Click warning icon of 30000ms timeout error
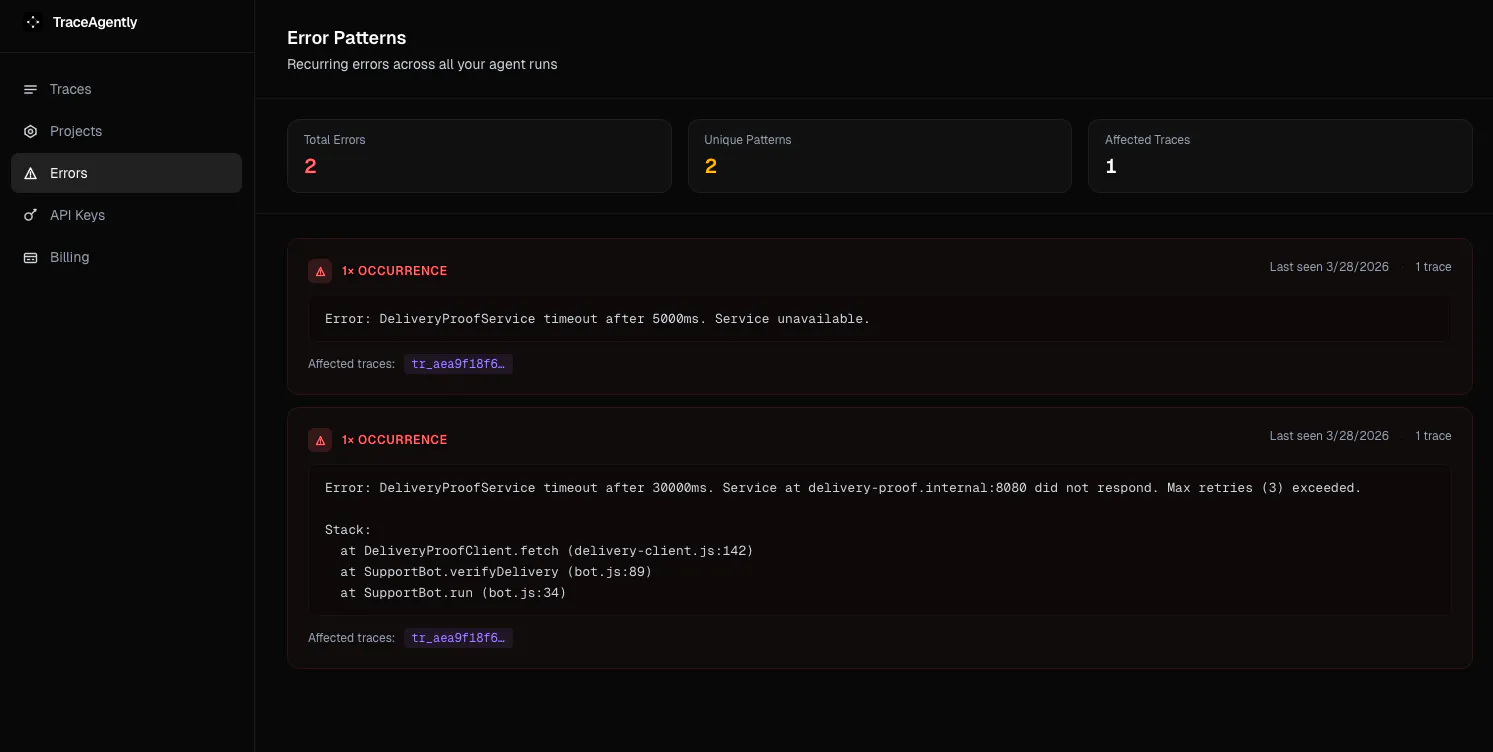Screen dimensions: 1493x752 click(320, 440)
